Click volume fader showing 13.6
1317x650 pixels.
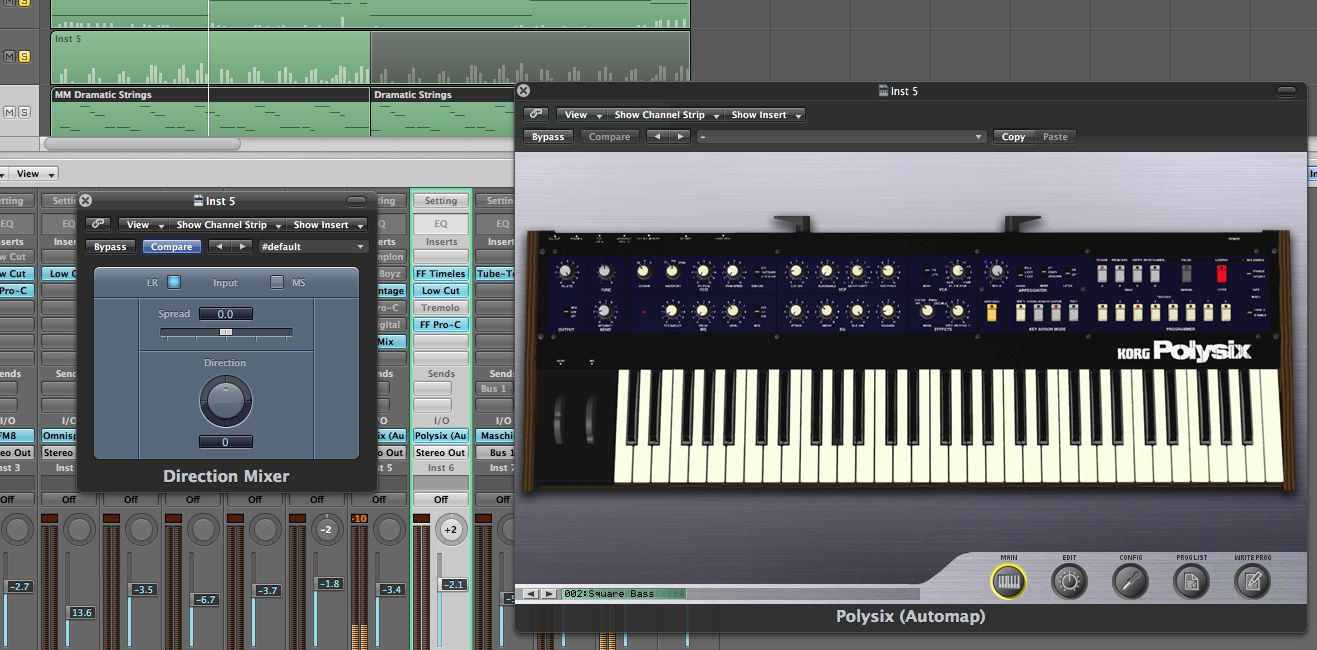[79, 612]
